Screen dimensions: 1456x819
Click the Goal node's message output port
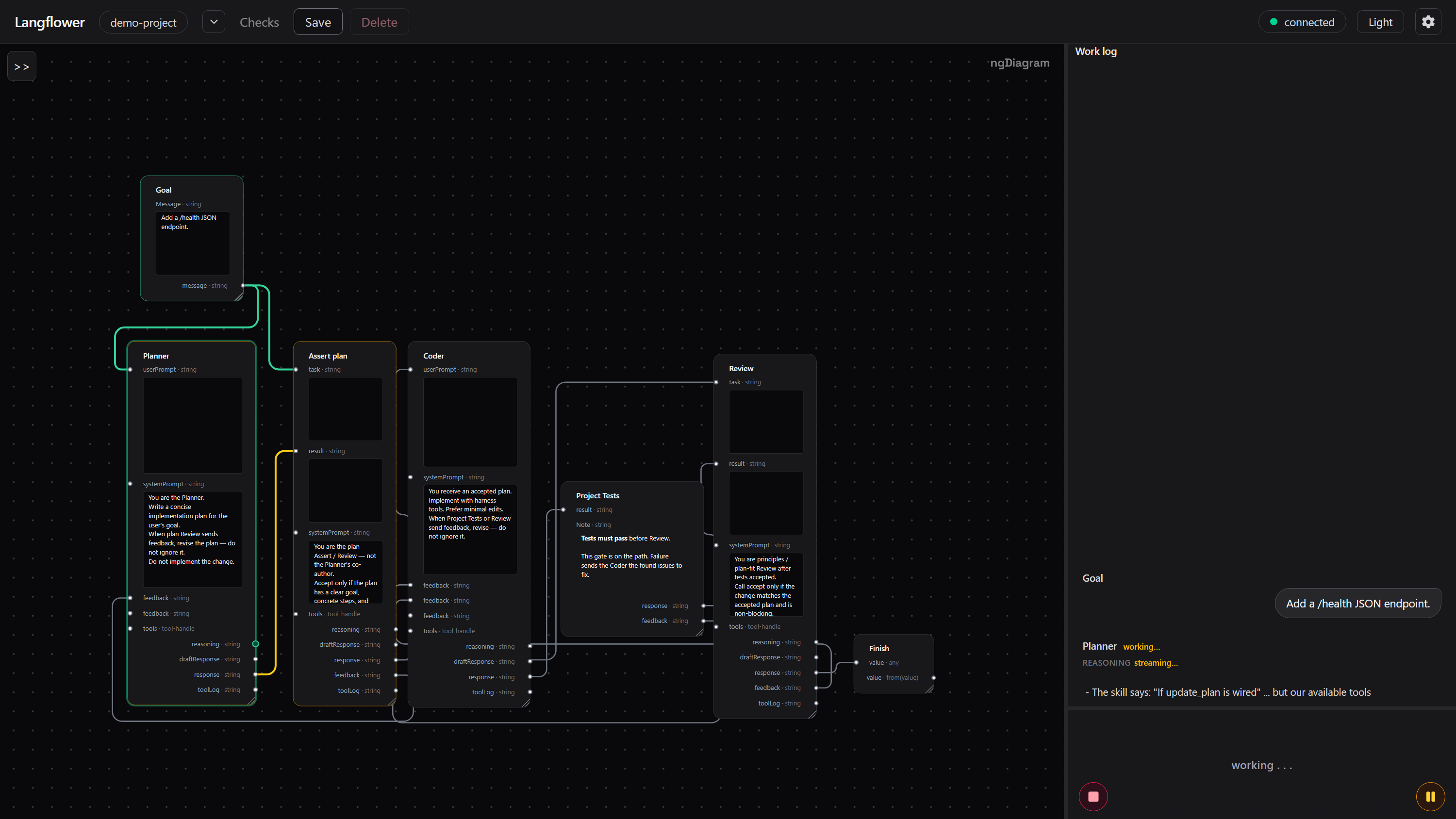pos(243,285)
